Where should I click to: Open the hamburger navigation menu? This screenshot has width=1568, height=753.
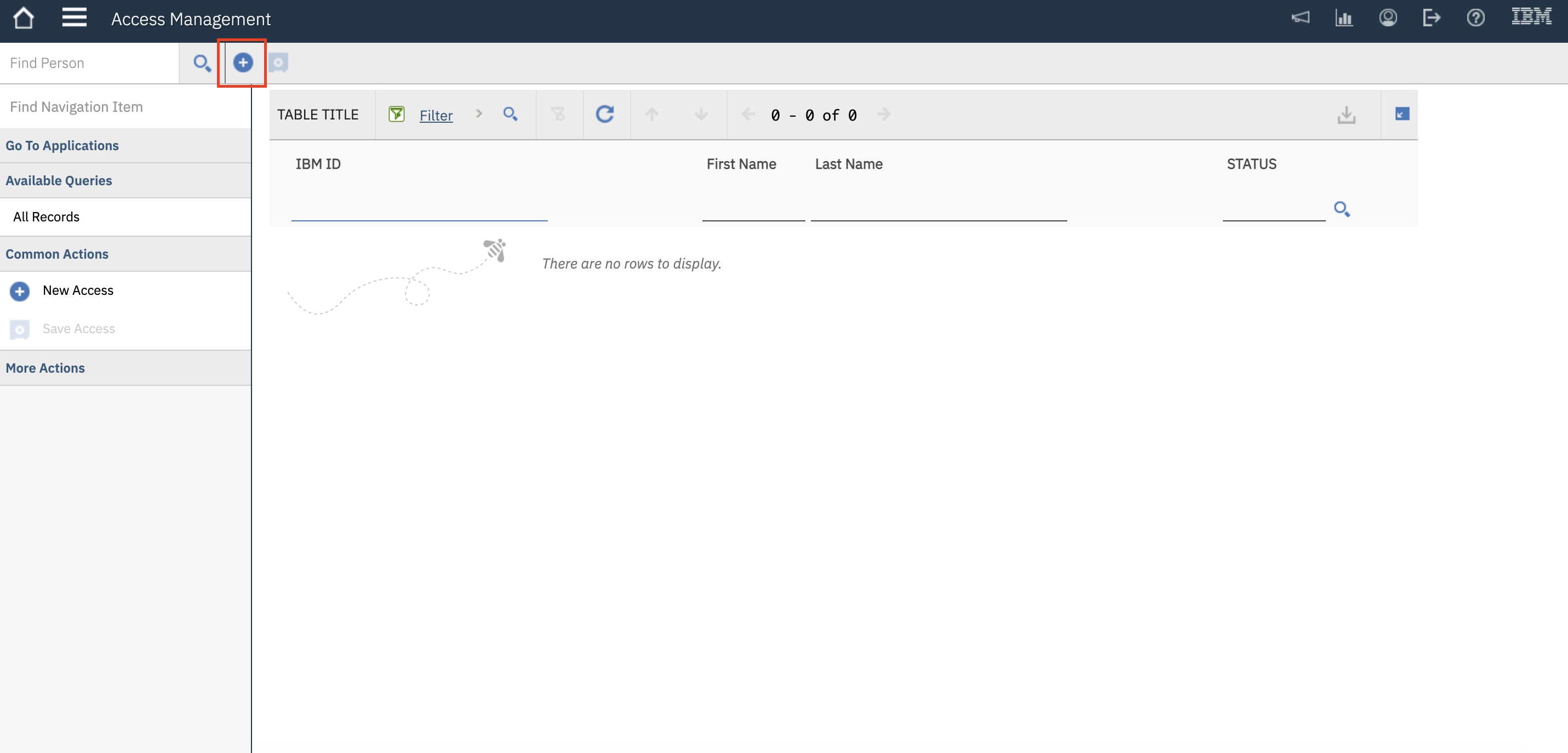tap(75, 18)
